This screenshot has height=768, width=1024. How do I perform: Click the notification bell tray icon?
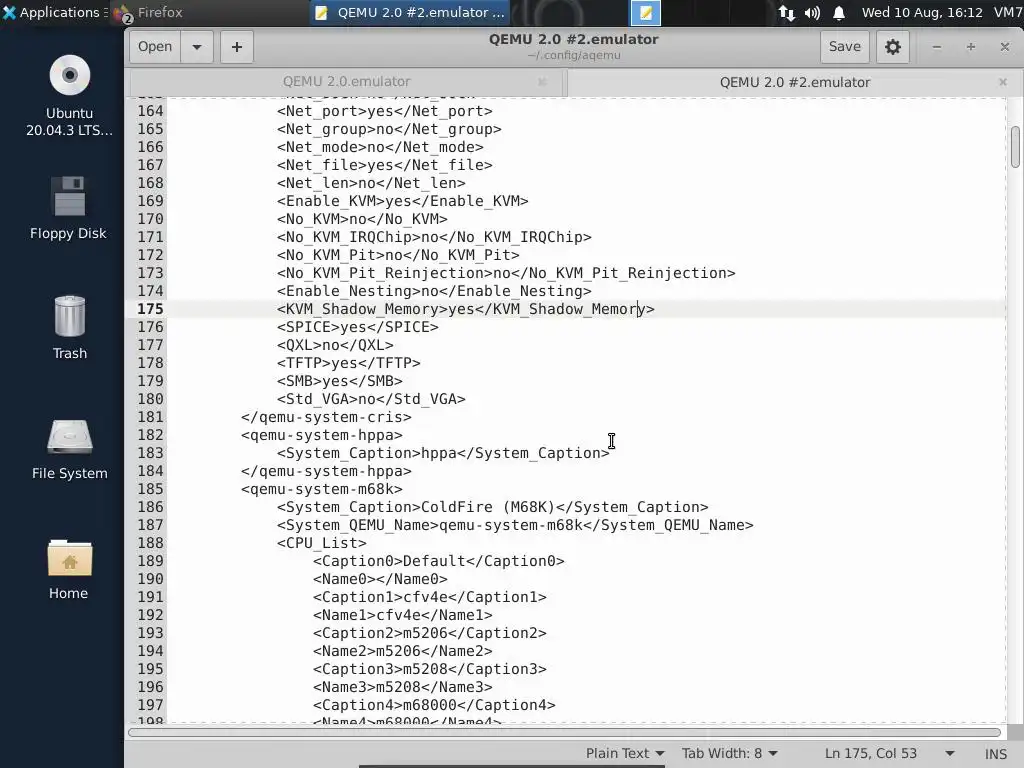click(839, 12)
